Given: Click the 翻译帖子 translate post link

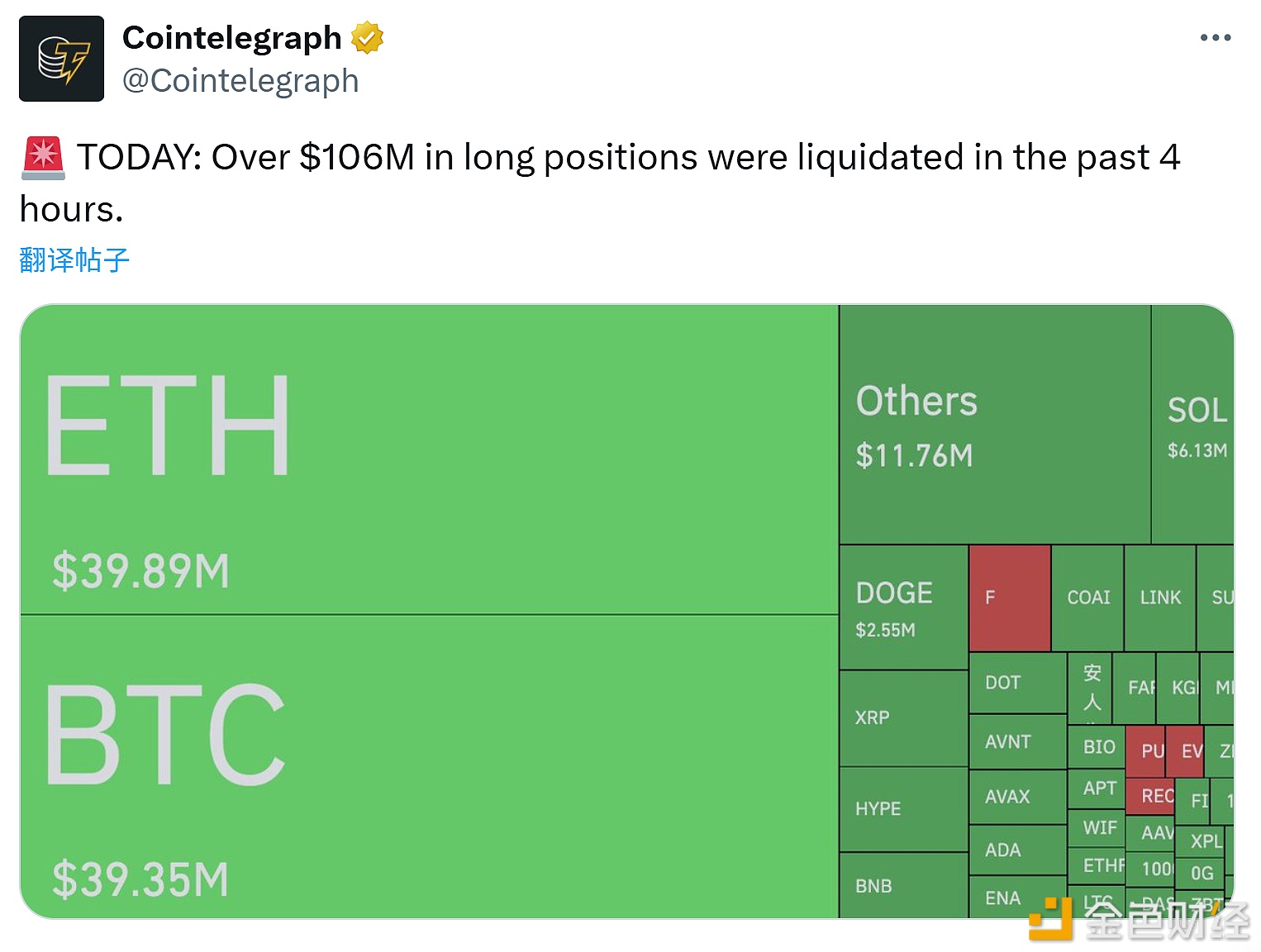Looking at the screenshot, I should 74,260.
